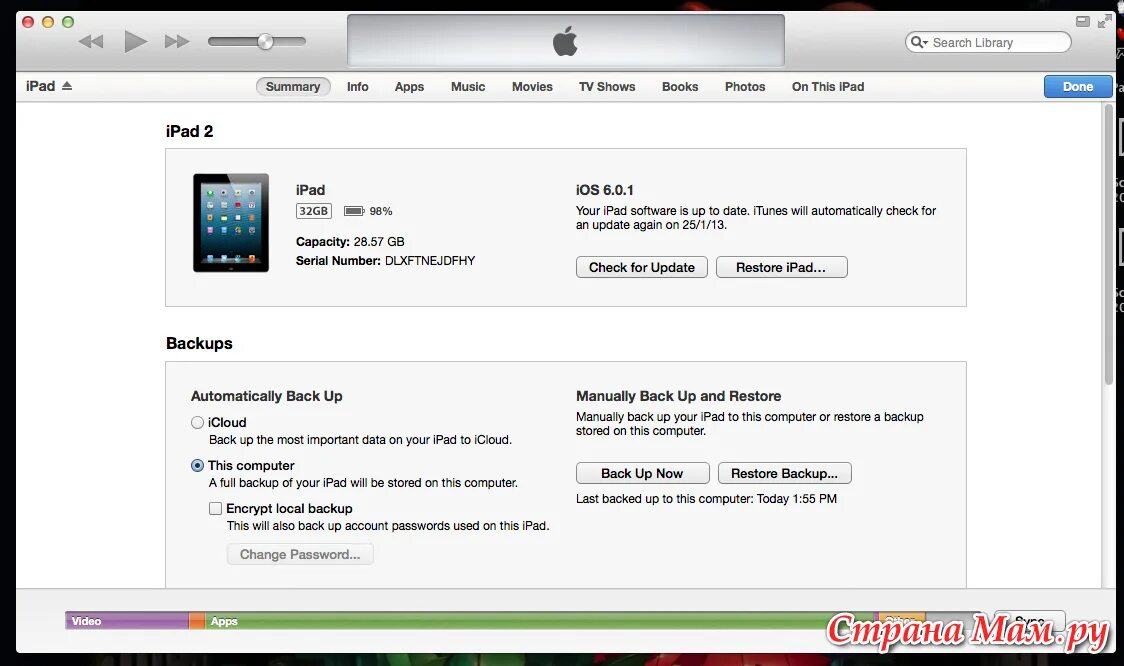Click the 98% battery percentage
This screenshot has width=1124, height=666.
coord(381,211)
